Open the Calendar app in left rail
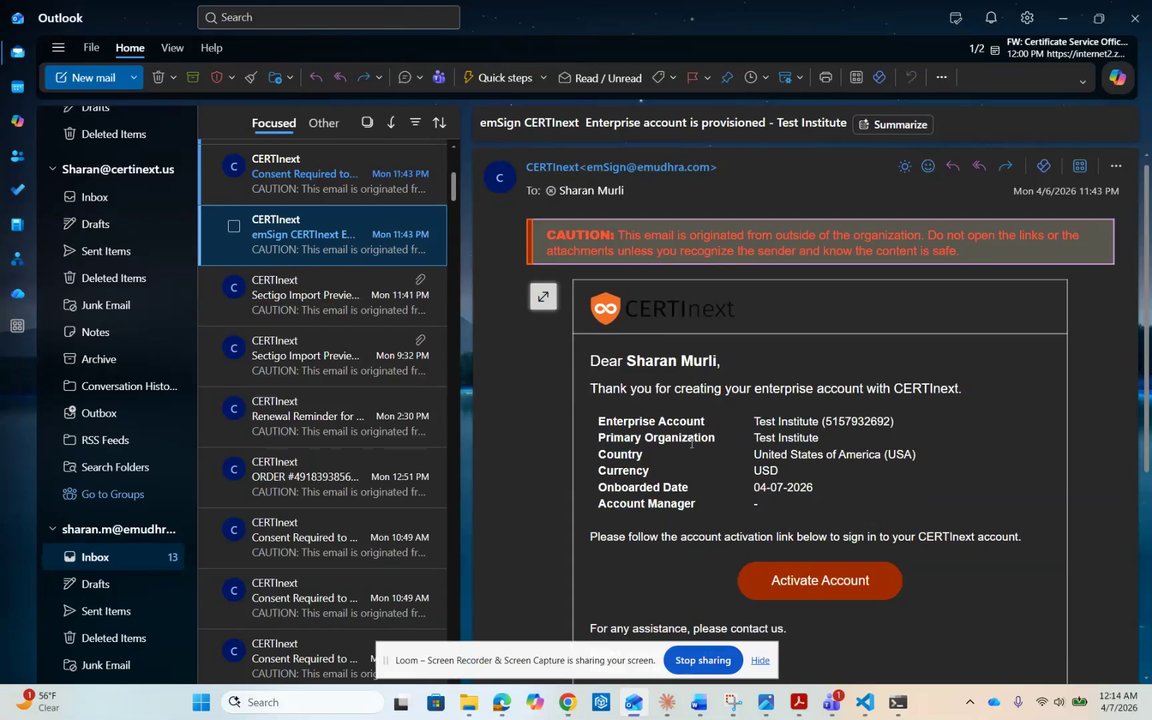 point(18,87)
